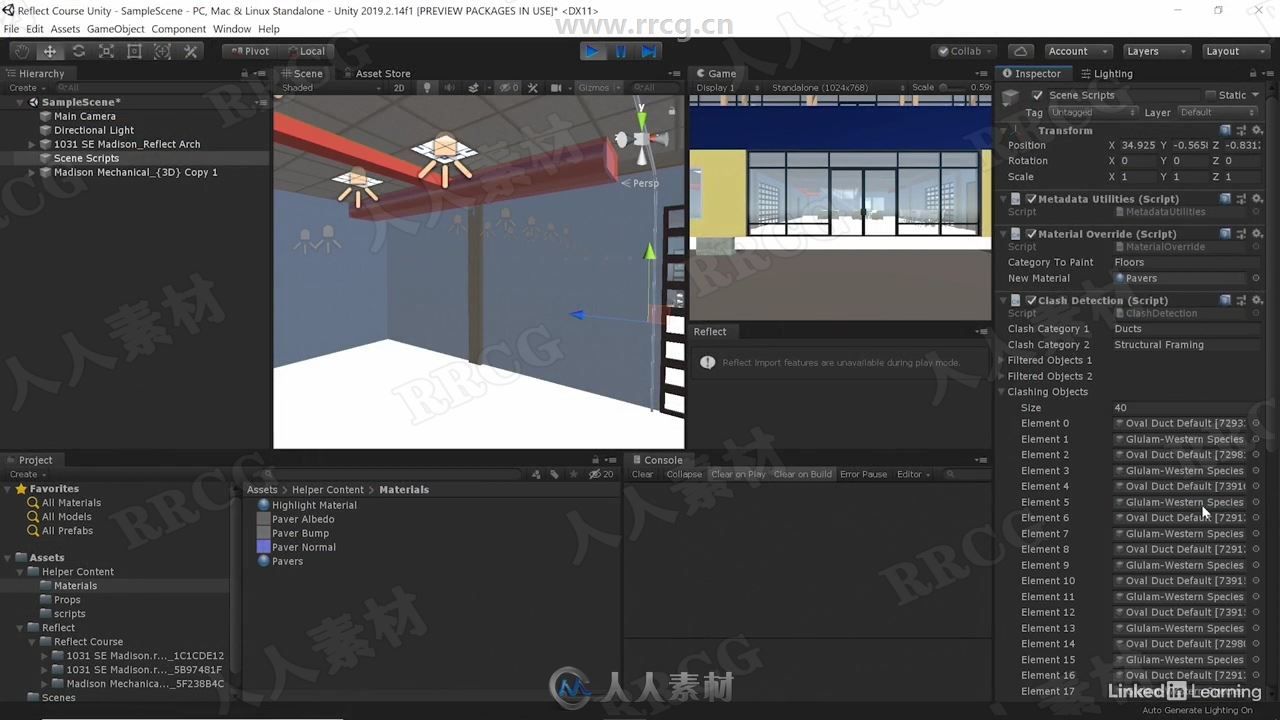
Task: Click the Project search by type icon
Action: coord(537,474)
